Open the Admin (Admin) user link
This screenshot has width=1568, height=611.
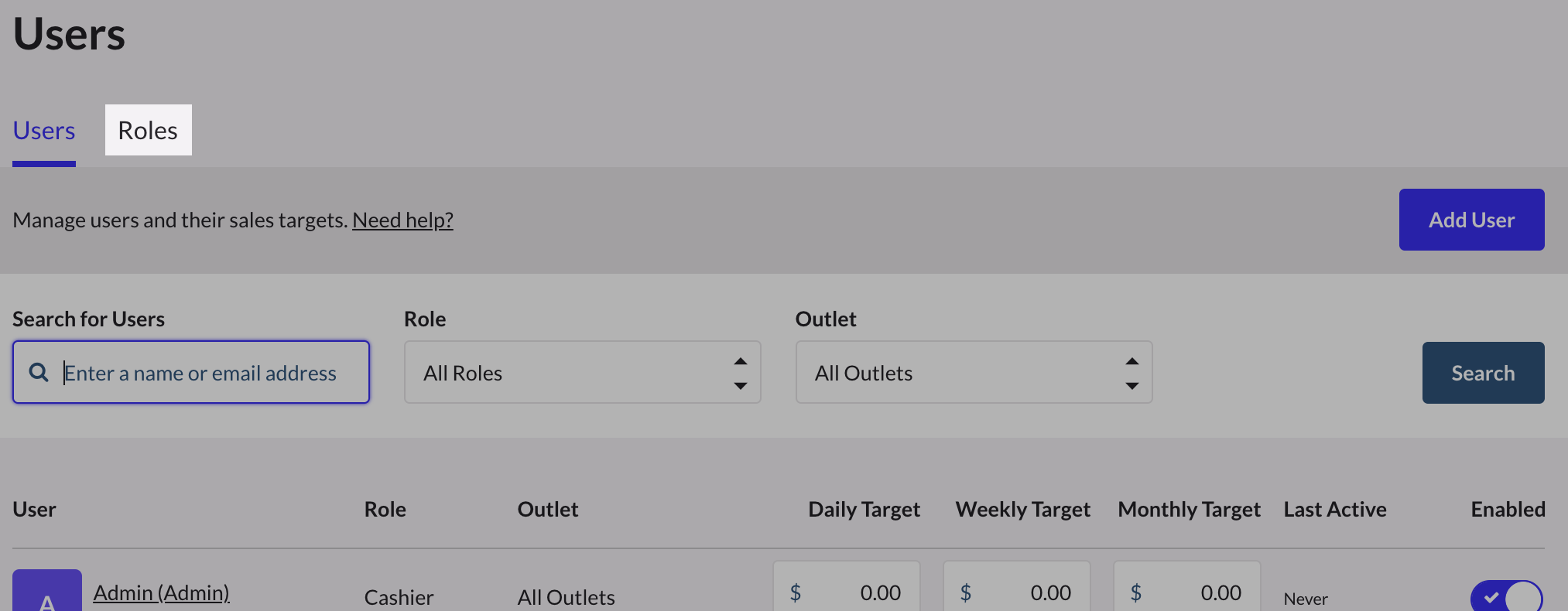point(161,593)
